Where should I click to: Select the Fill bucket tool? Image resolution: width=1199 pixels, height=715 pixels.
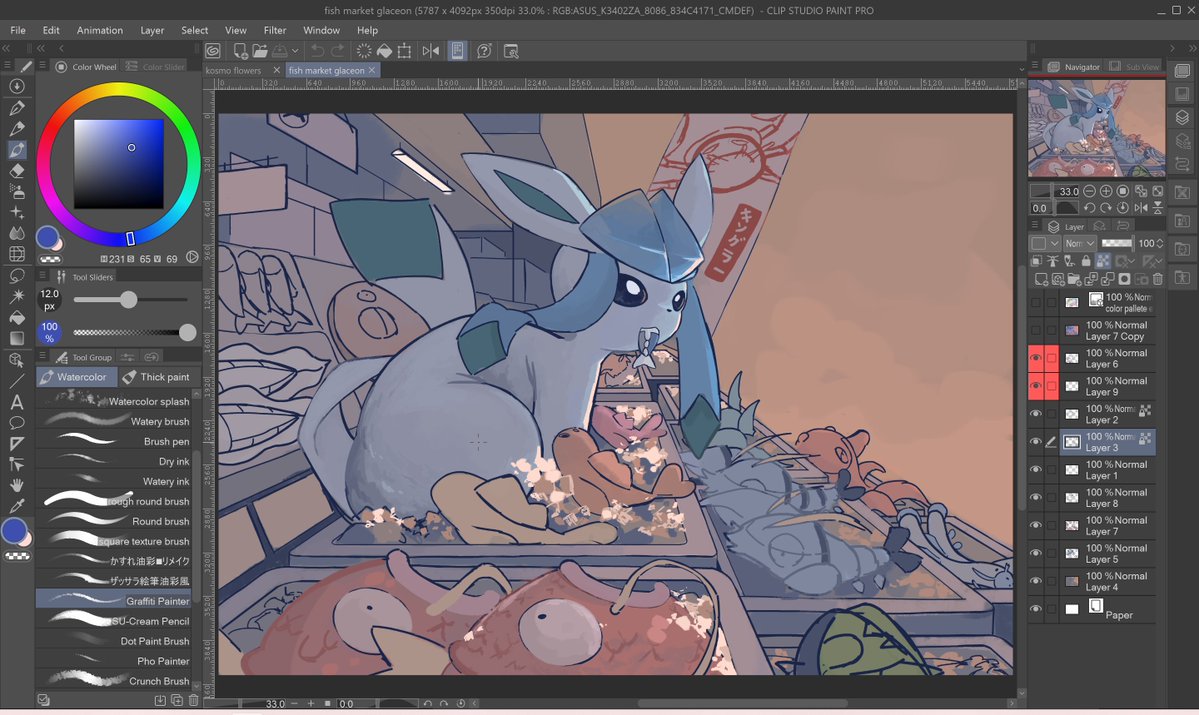[17, 317]
